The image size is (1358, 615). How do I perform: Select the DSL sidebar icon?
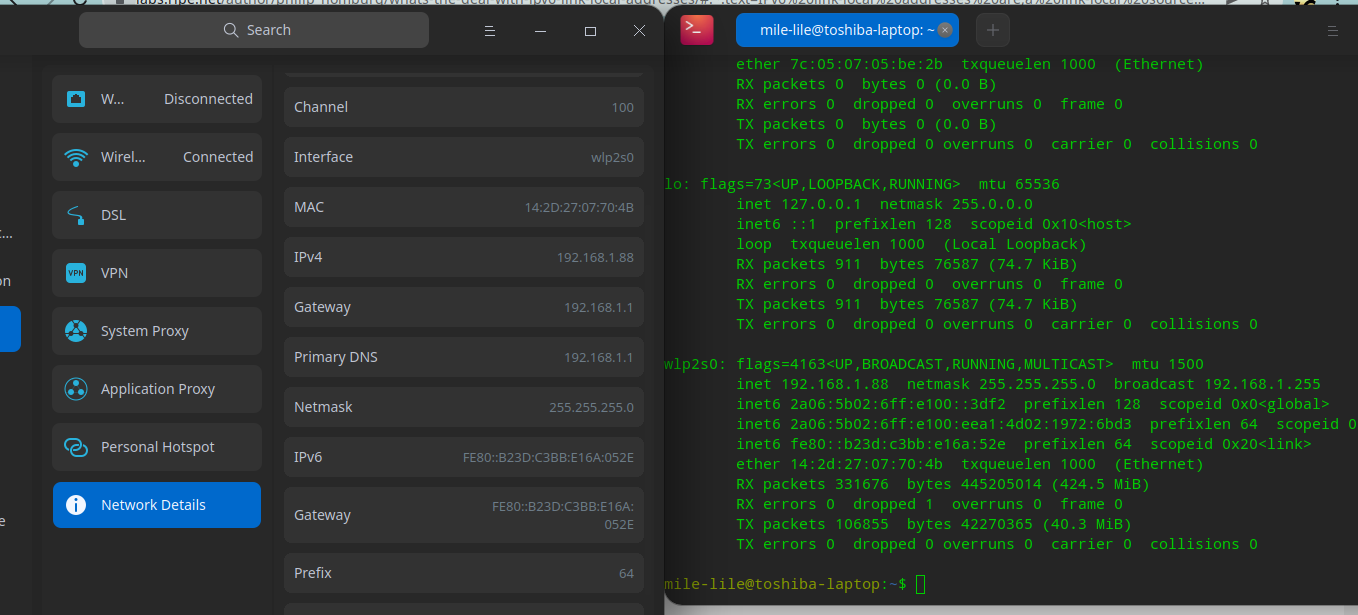click(x=76, y=215)
